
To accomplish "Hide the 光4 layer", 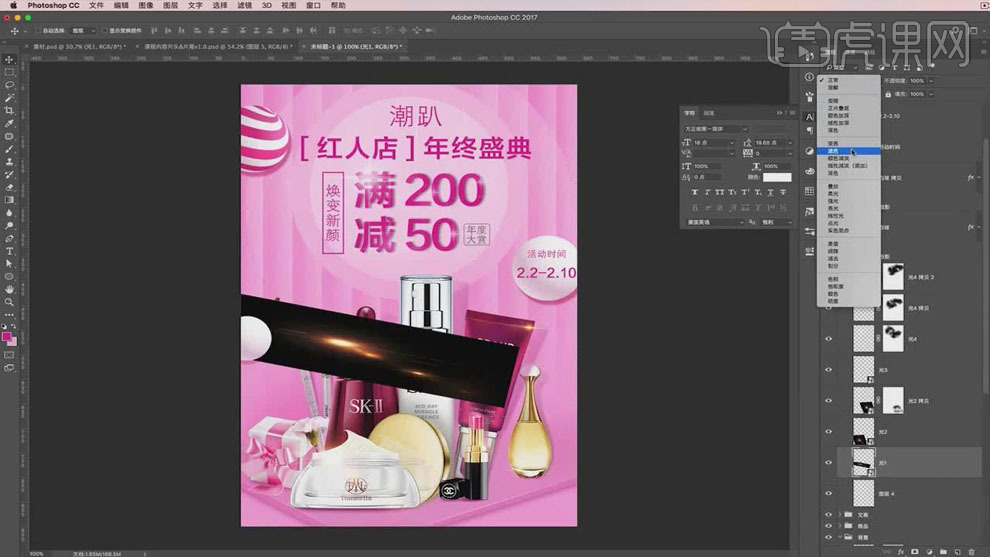I will (828, 339).
